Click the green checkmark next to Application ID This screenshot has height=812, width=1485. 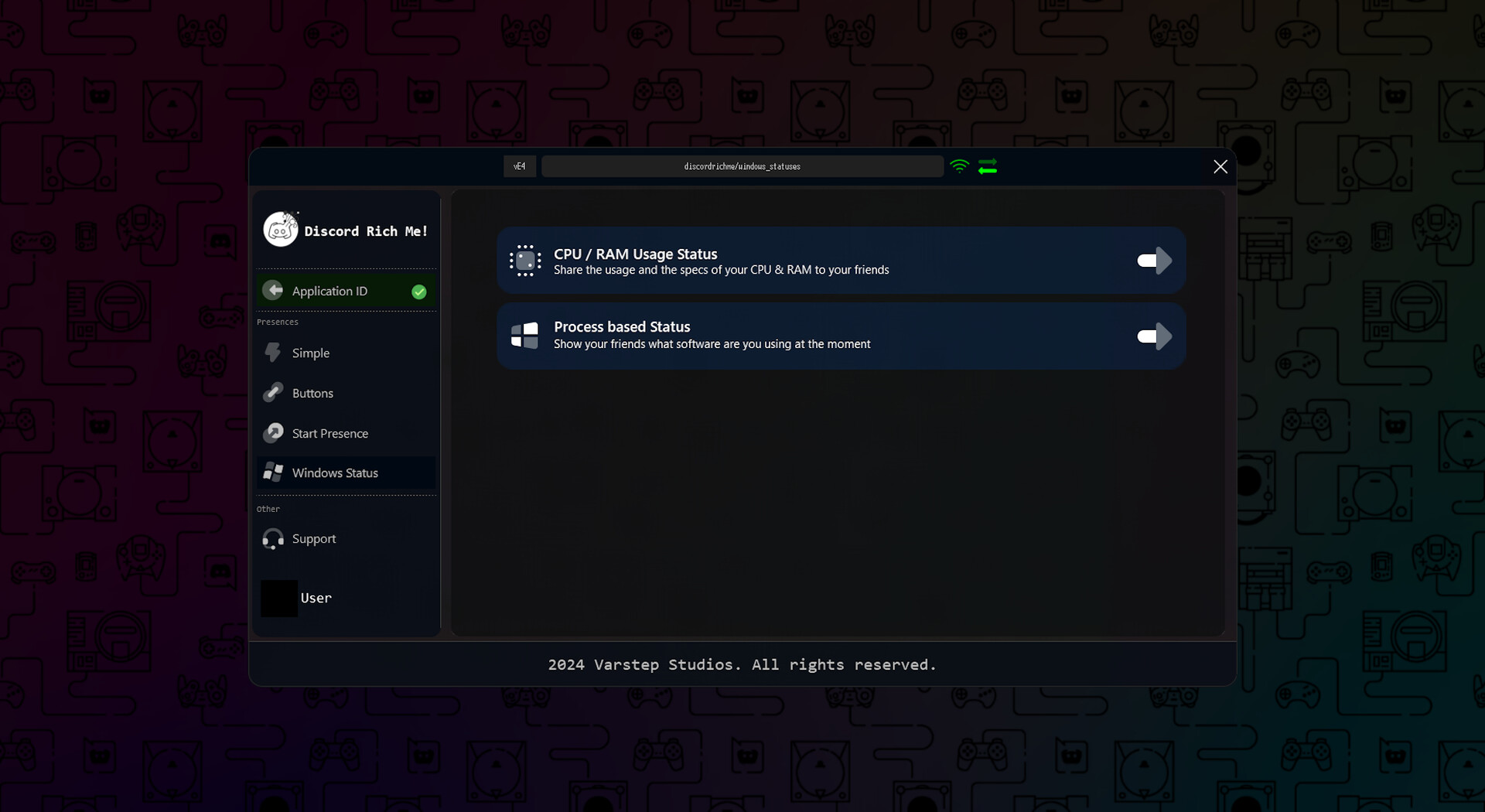(419, 292)
